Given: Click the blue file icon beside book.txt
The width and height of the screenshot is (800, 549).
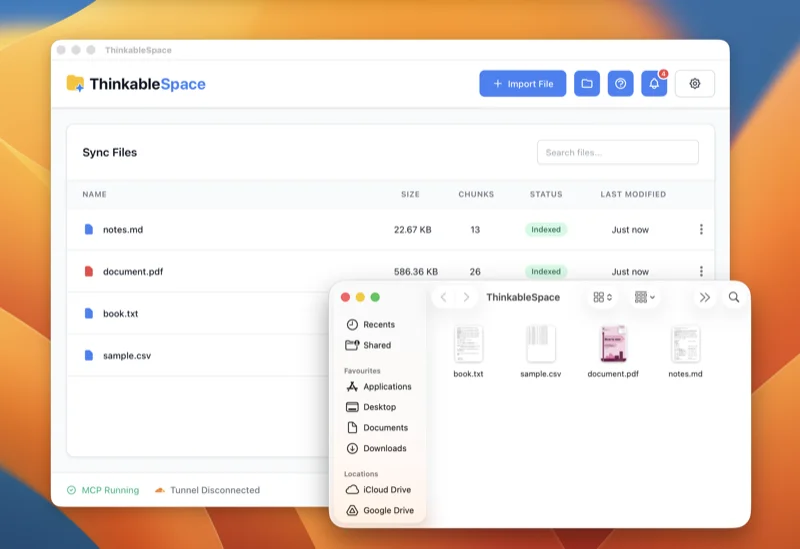Looking at the screenshot, I should [89, 313].
